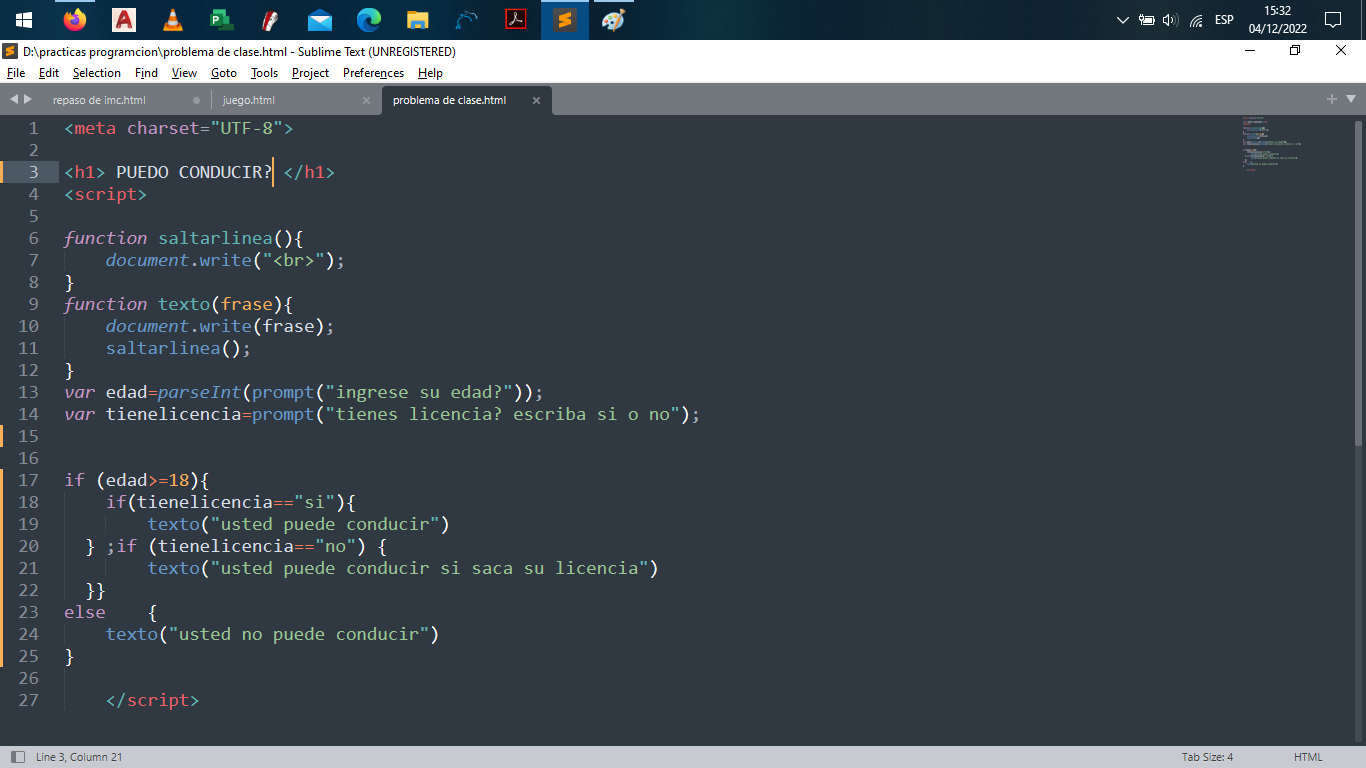This screenshot has width=1366, height=768.
Task: Open MySQL Workbench dolphin taskbar icon
Action: point(467,20)
